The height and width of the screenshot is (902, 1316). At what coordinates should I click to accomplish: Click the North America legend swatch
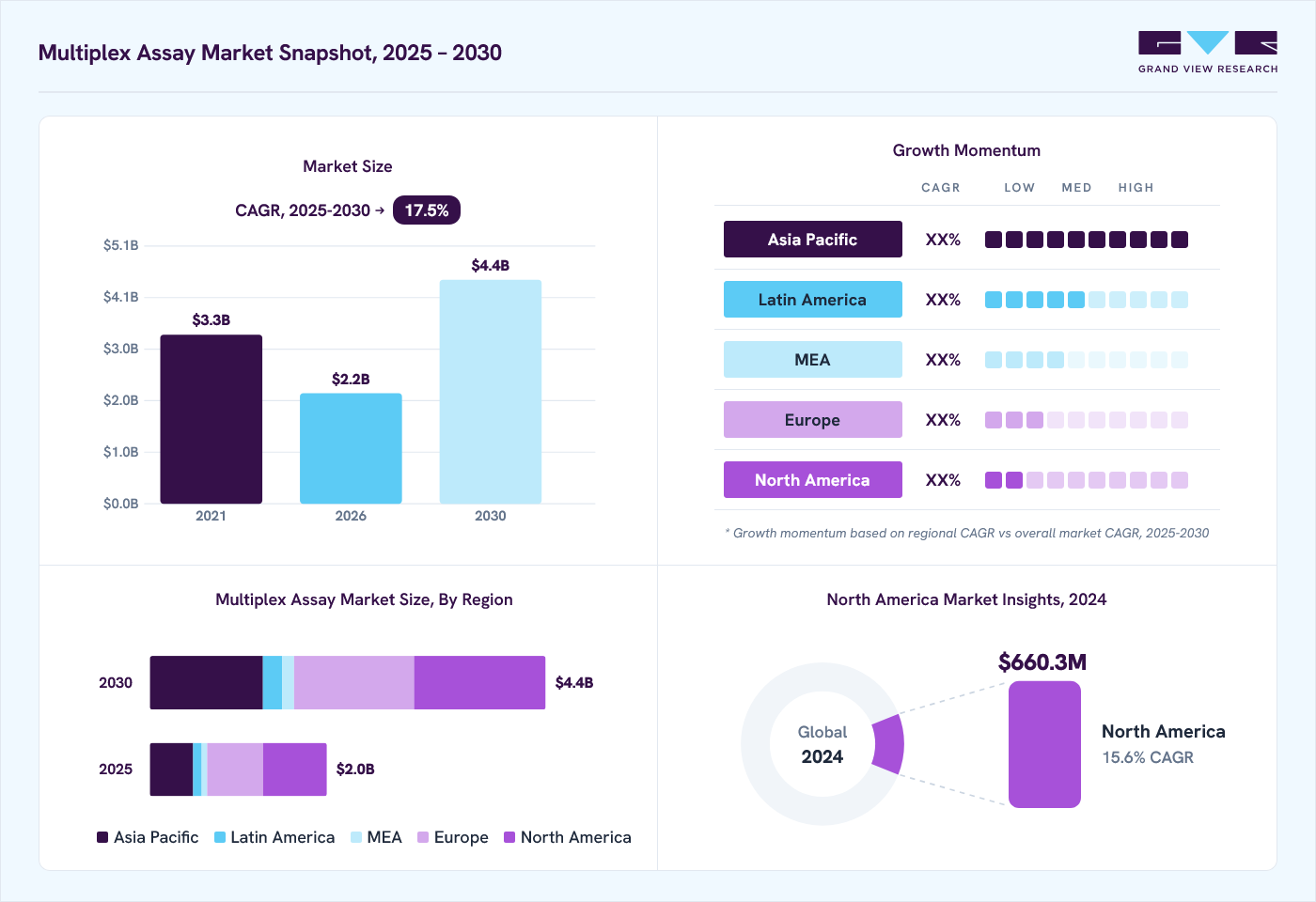[509, 837]
